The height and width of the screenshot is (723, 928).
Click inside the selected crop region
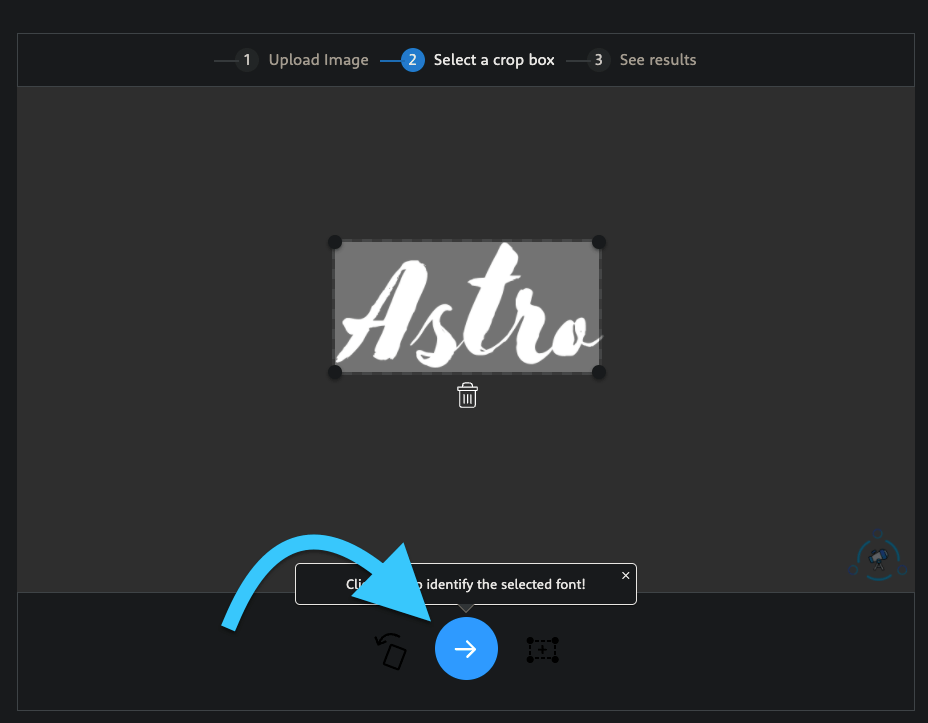(x=466, y=306)
